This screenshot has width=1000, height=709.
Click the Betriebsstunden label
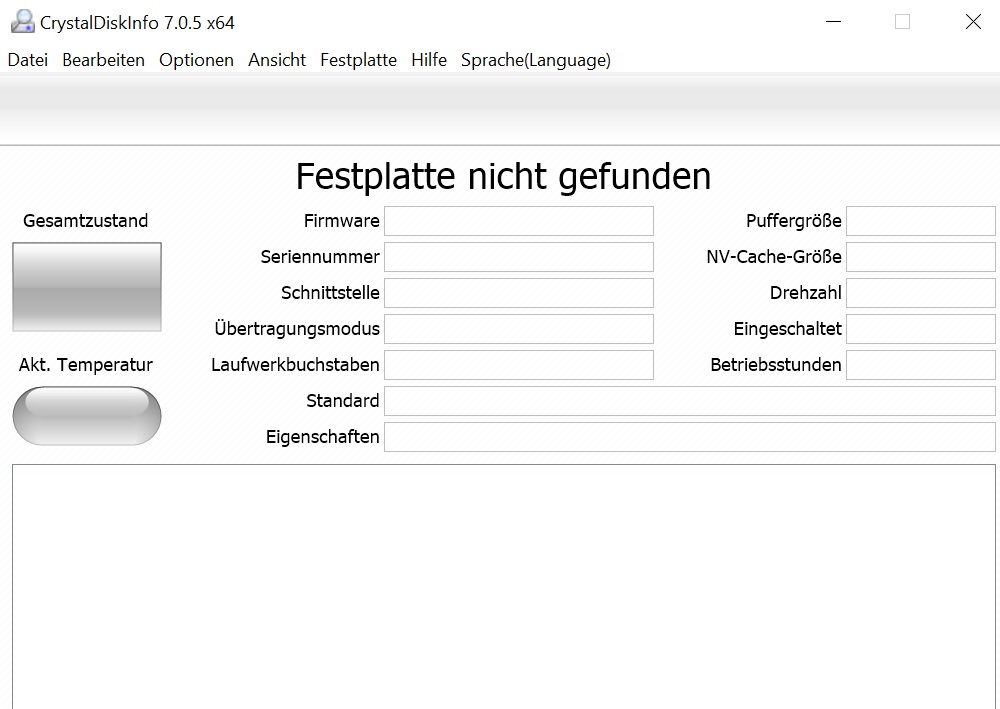(776, 365)
